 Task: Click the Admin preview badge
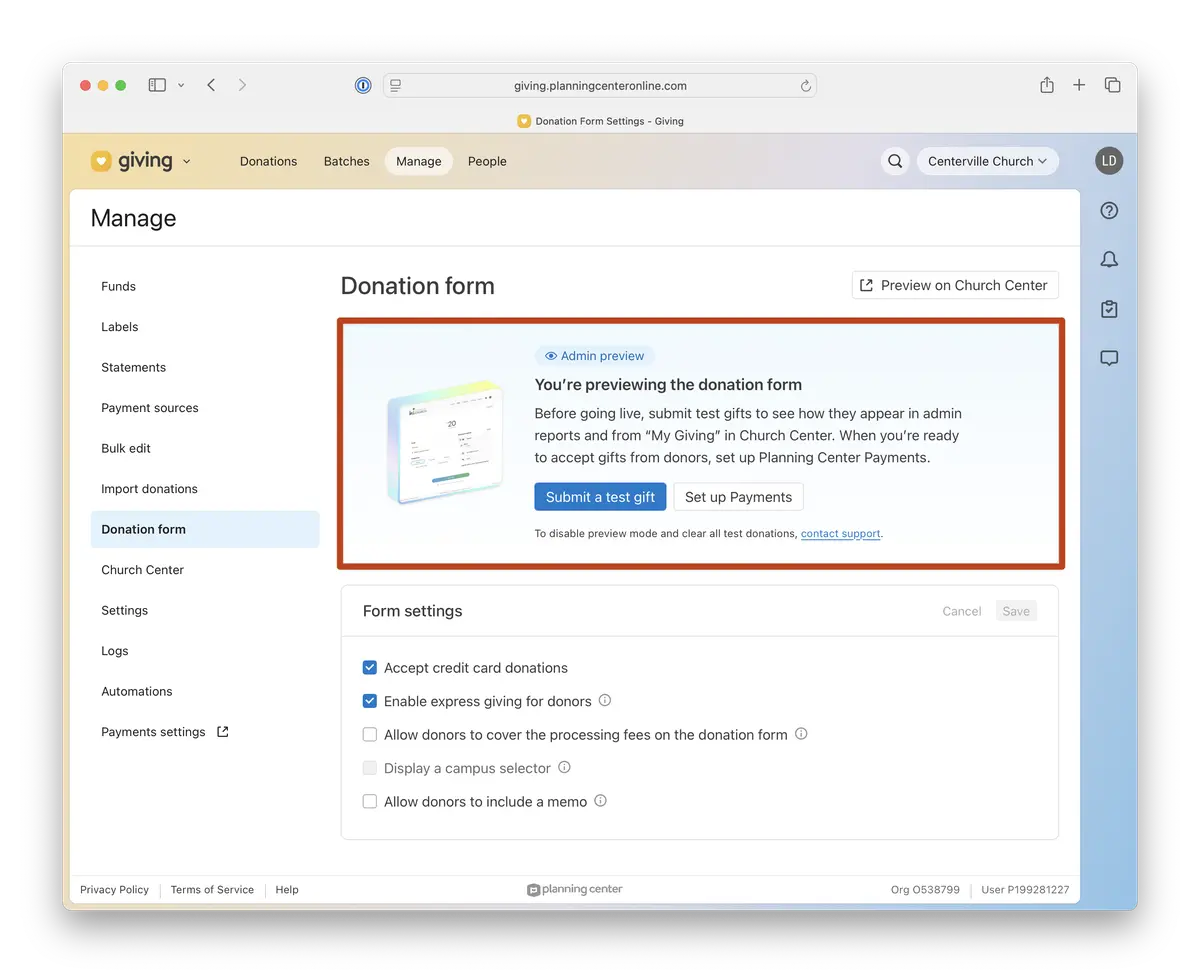(x=595, y=356)
